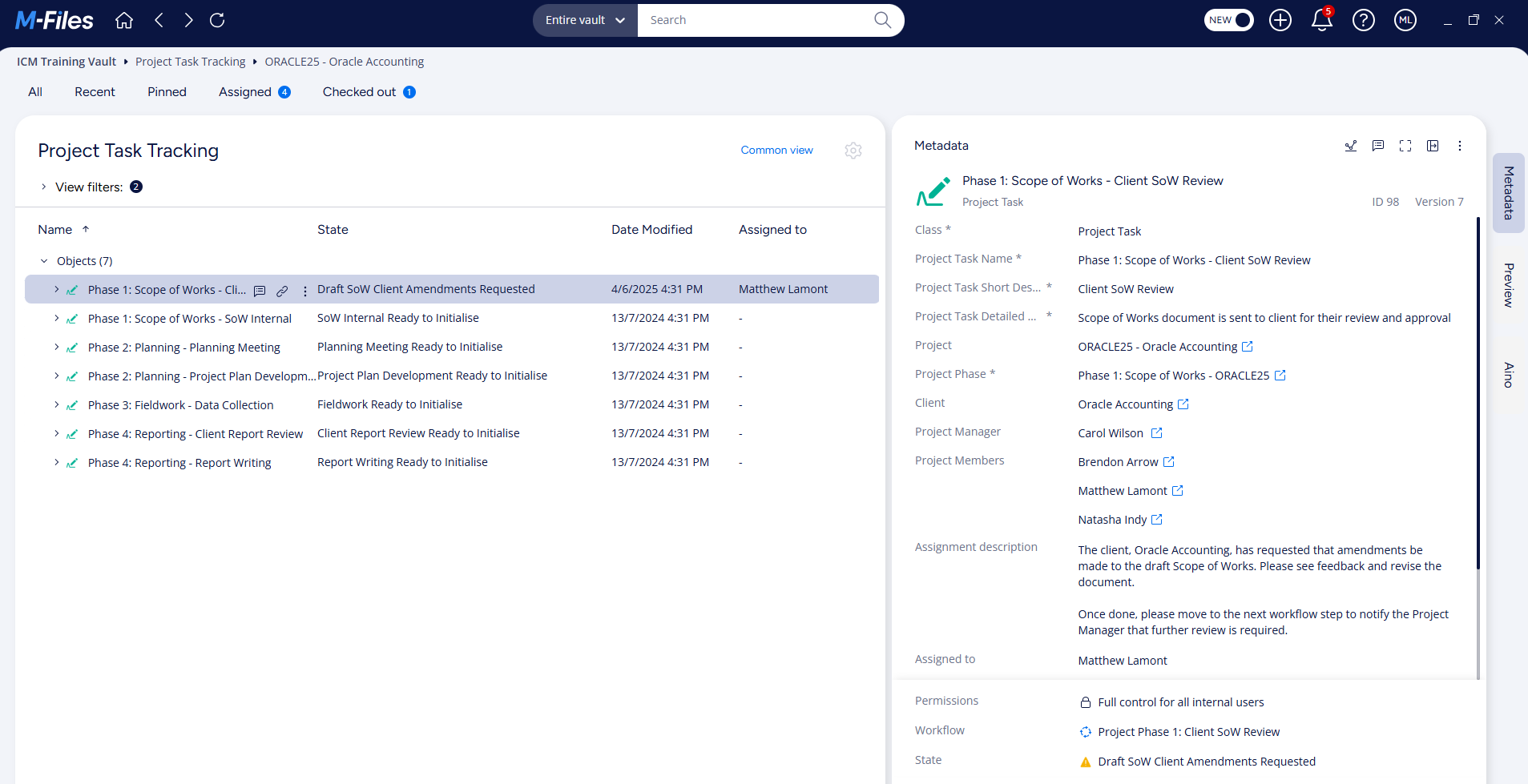1528x784 pixels.
Task: Open the help question mark icon
Action: [x=1363, y=20]
